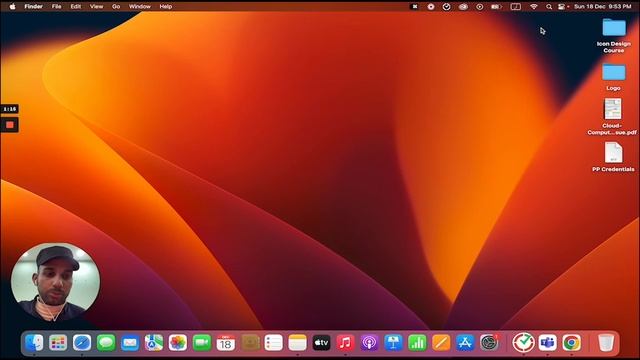Open Google Chrome in the Dock
The height and width of the screenshot is (360, 640).
[571, 343]
